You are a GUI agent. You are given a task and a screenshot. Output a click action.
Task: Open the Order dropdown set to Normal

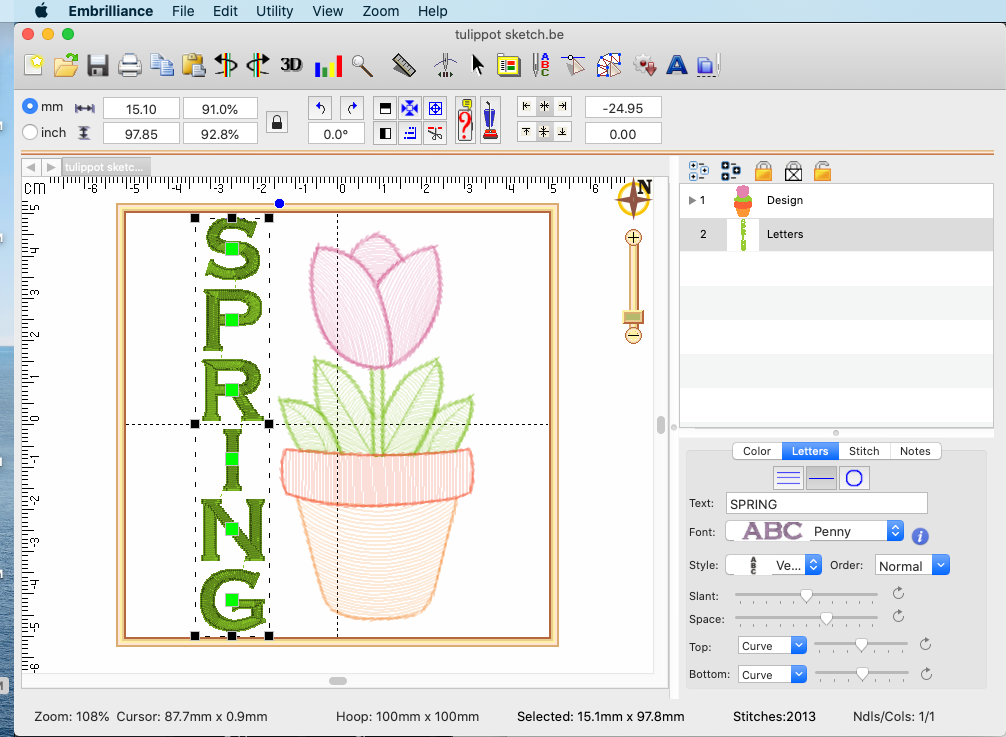click(911, 565)
